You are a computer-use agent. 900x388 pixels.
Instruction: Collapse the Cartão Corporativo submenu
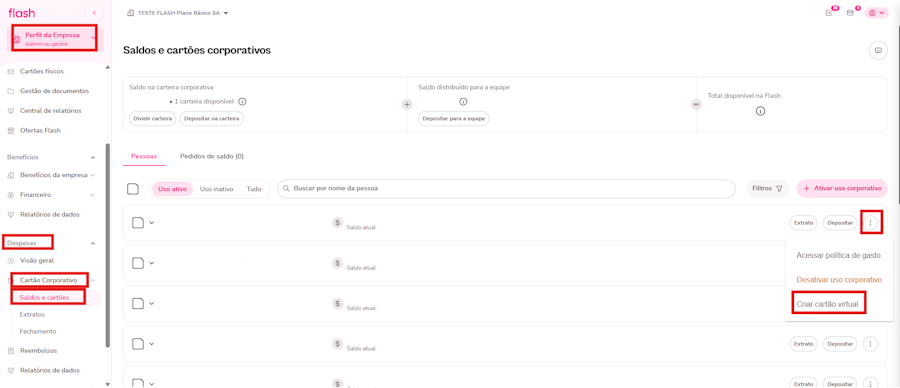(x=92, y=280)
